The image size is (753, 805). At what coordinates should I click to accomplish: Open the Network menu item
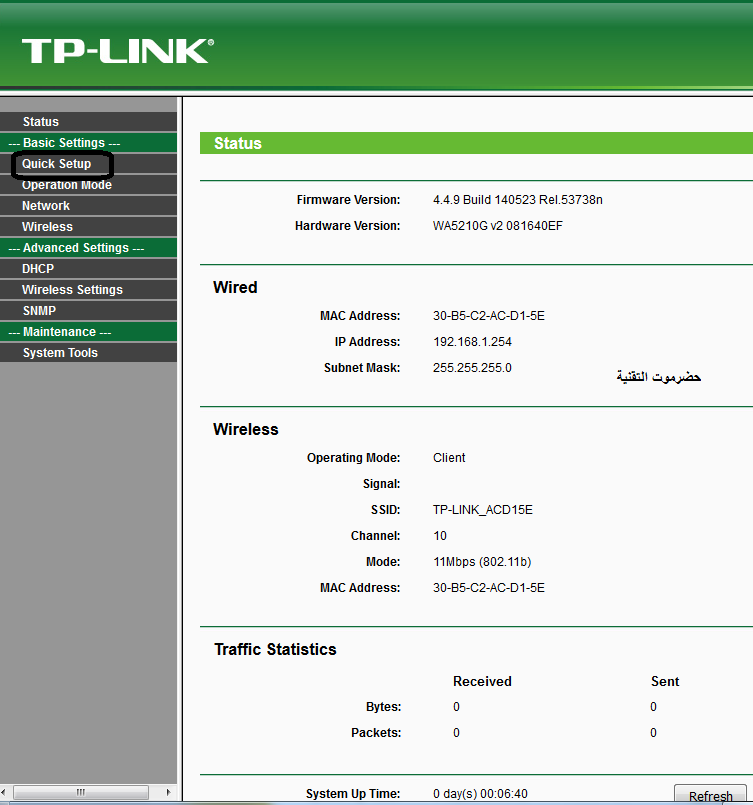[46, 206]
